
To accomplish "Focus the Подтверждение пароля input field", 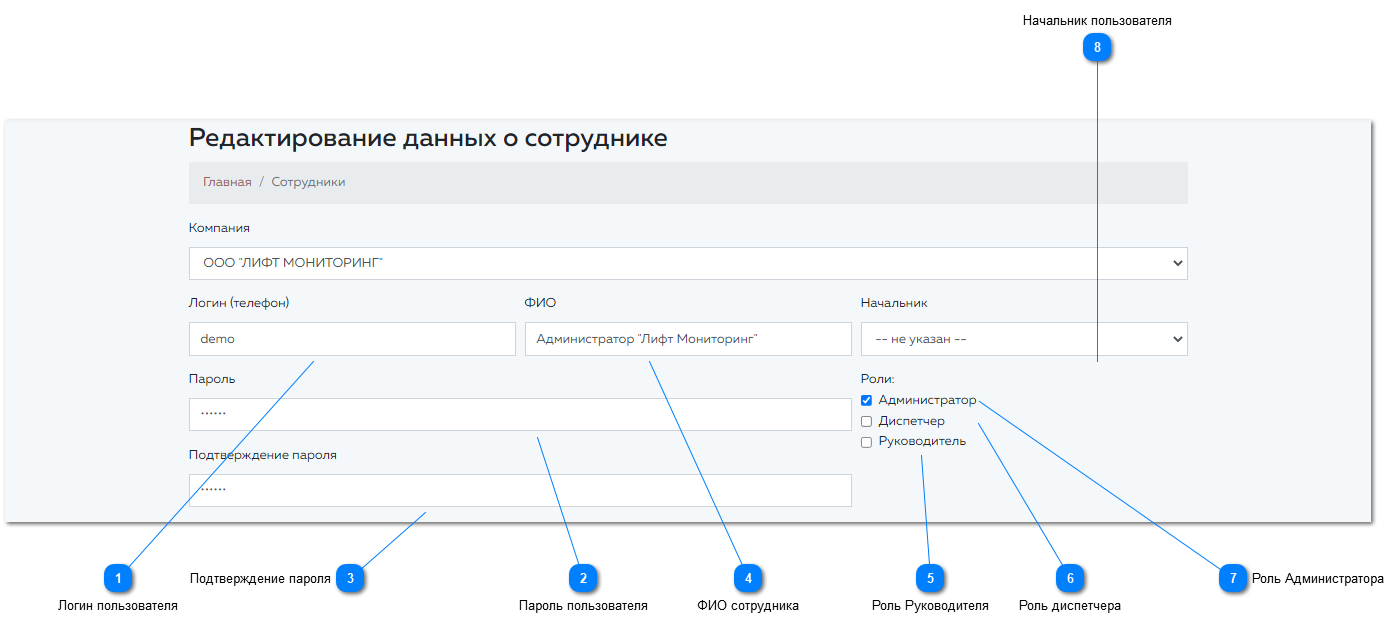I will pyautogui.click(x=520, y=490).
